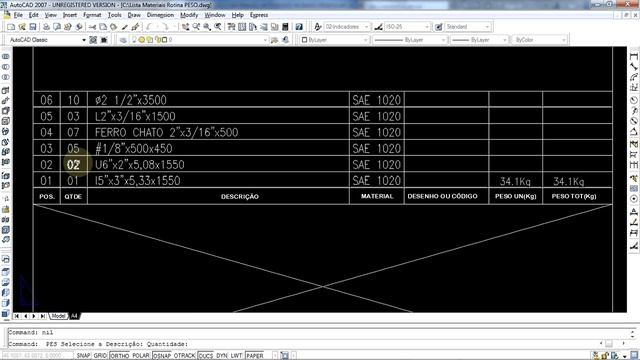Toggle GRID display in status bar

(100, 356)
